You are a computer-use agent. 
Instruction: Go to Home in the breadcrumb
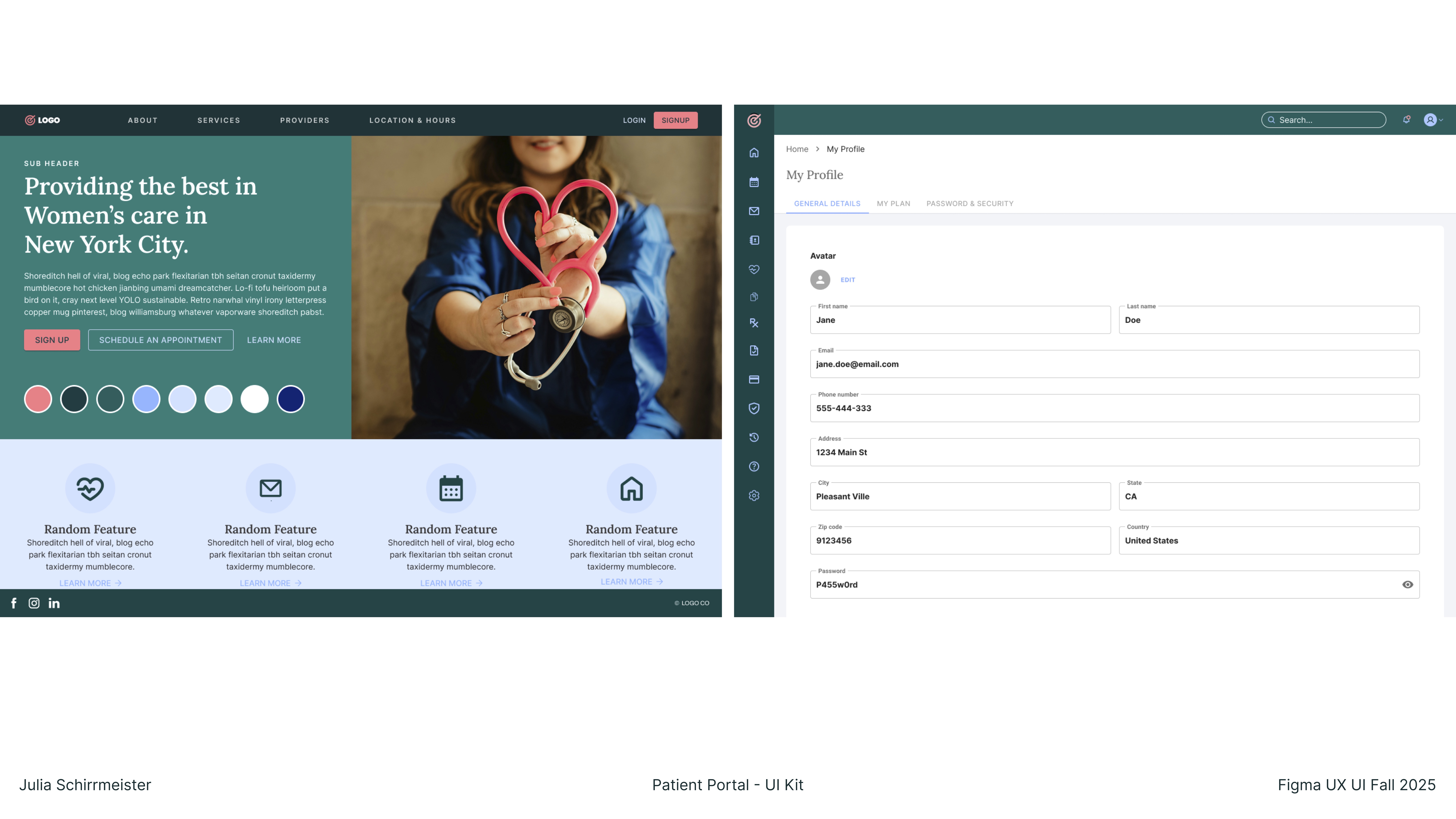(x=797, y=149)
